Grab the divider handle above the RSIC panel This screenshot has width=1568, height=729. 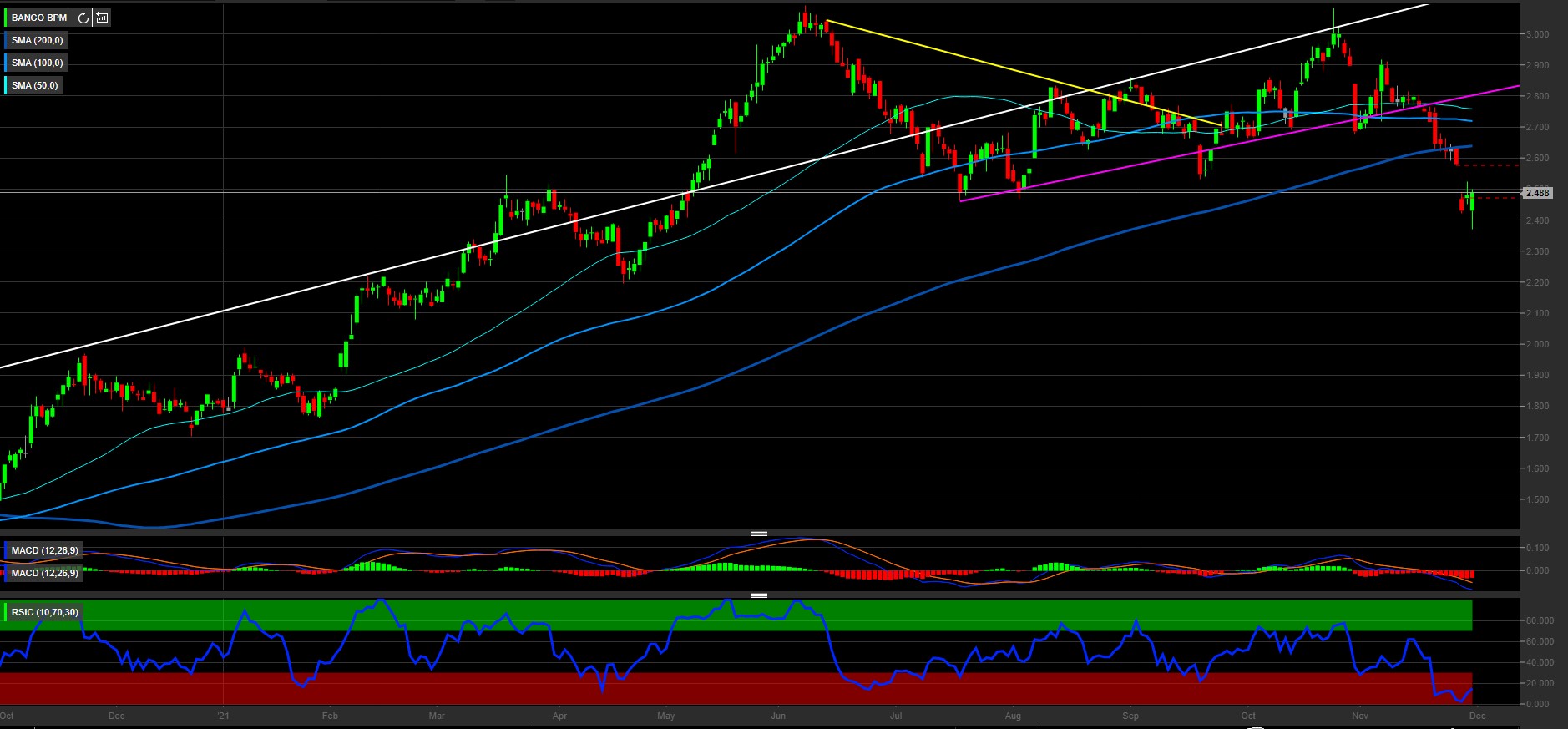point(759,595)
